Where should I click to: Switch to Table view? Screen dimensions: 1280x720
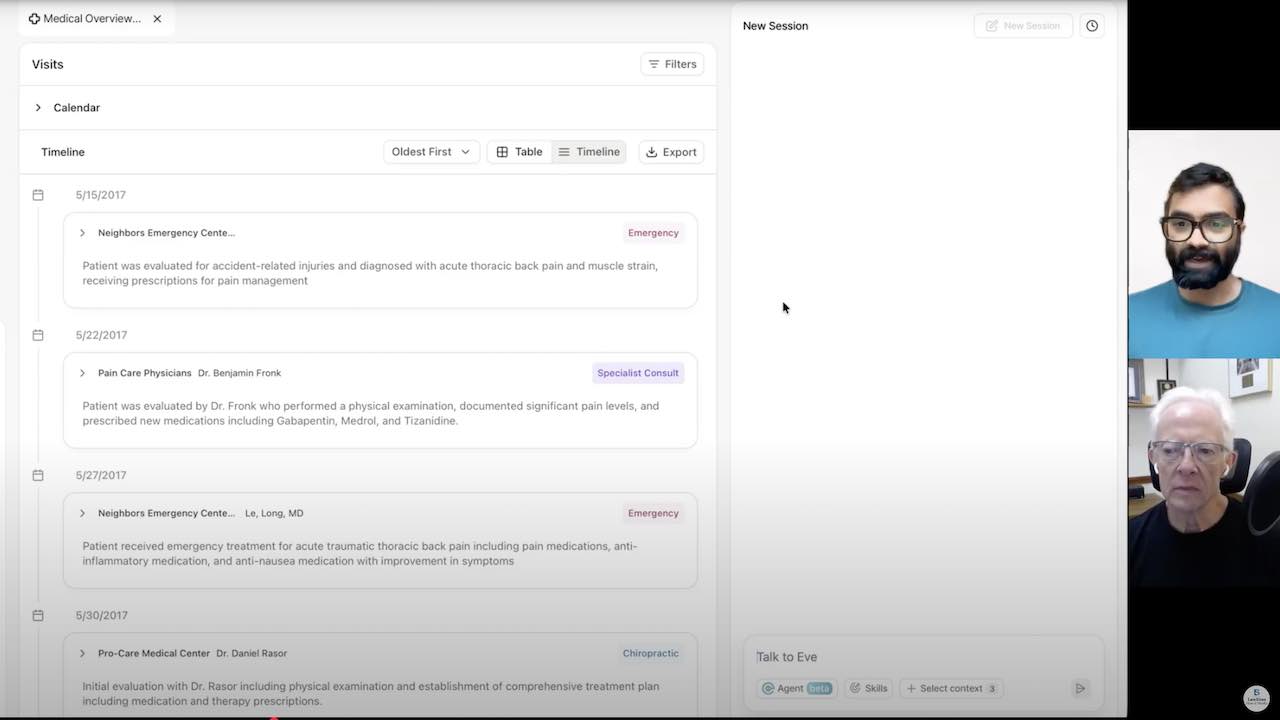tap(519, 152)
